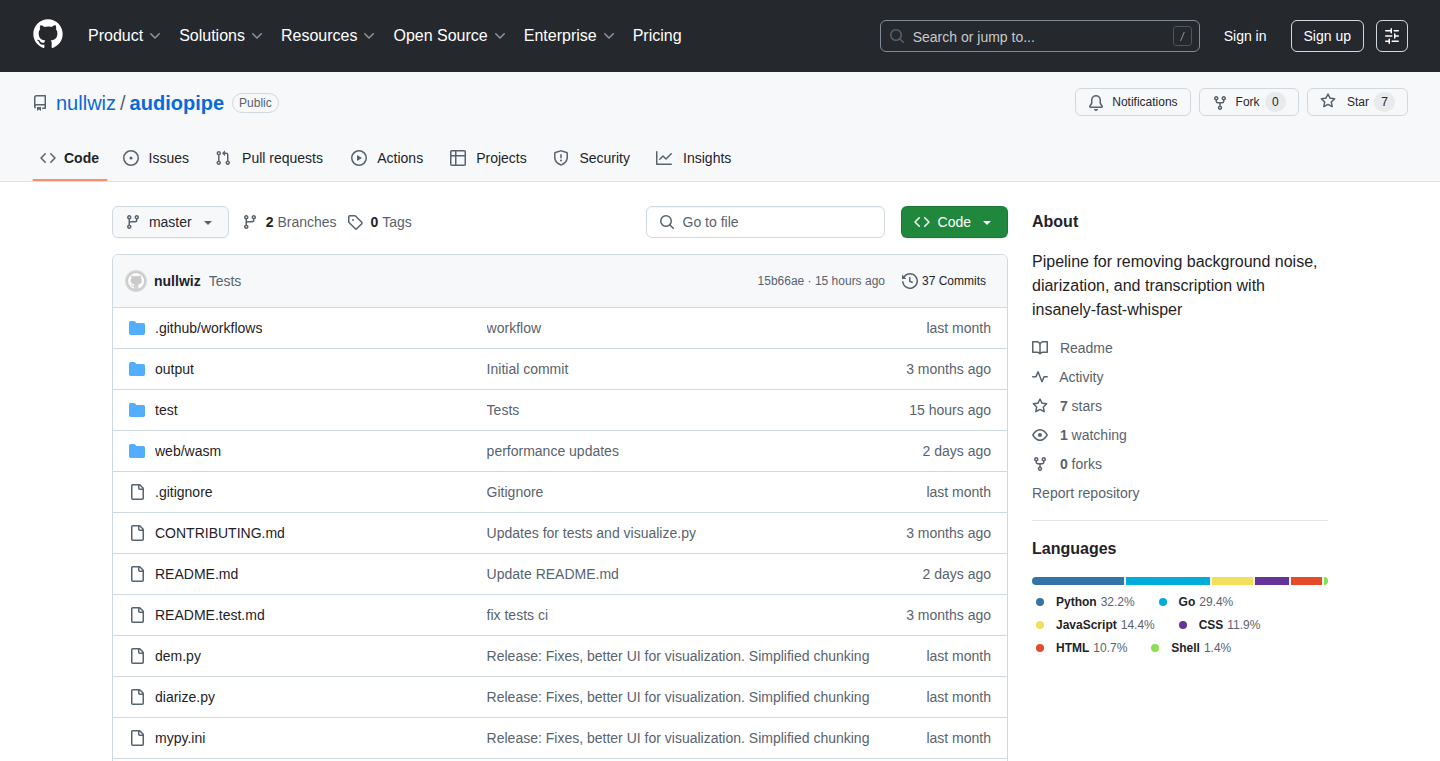
Task: Open the 'fix tests ci' commit message
Action: pos(517,615)
